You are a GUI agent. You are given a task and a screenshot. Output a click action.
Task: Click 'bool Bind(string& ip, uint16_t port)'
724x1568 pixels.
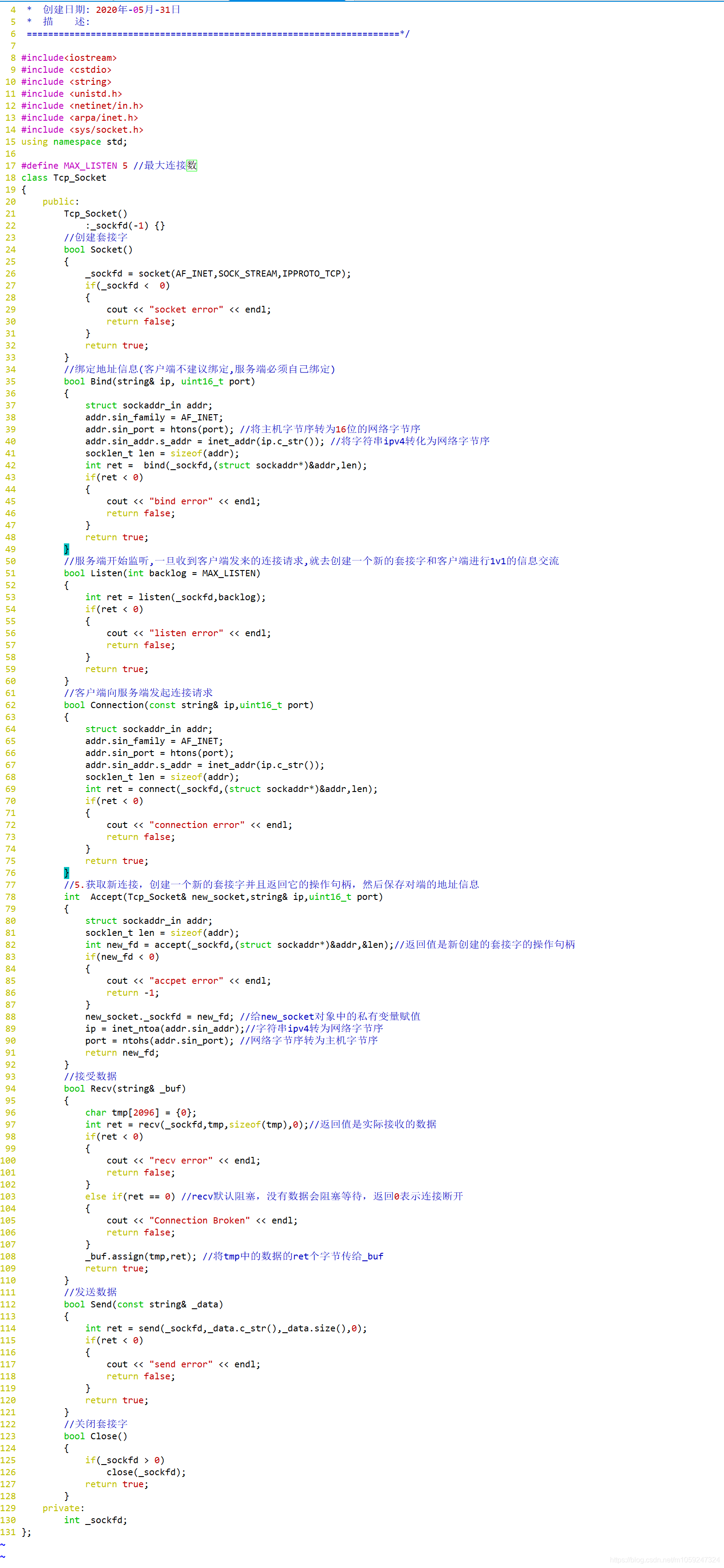pos(159,382)
